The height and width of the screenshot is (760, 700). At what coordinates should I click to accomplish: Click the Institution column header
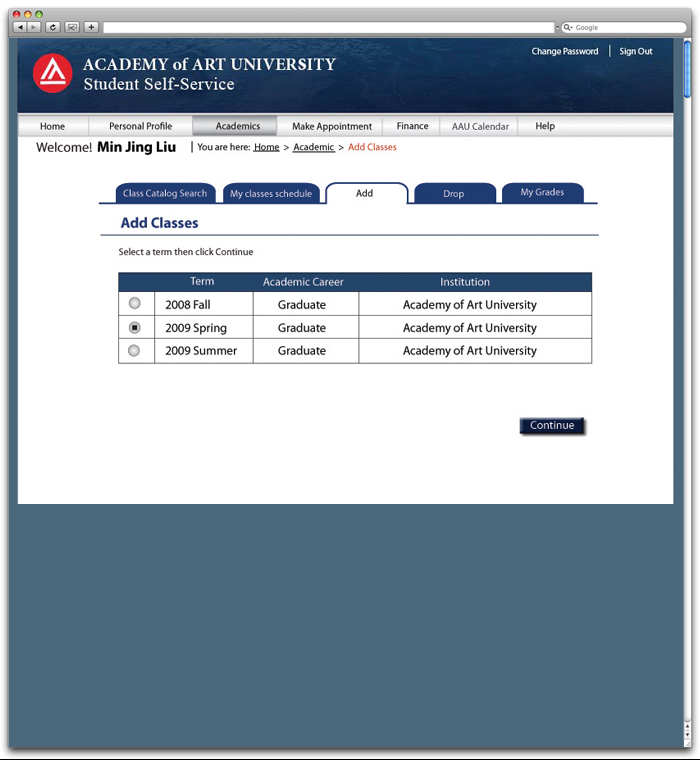click(x=465, y=282)
